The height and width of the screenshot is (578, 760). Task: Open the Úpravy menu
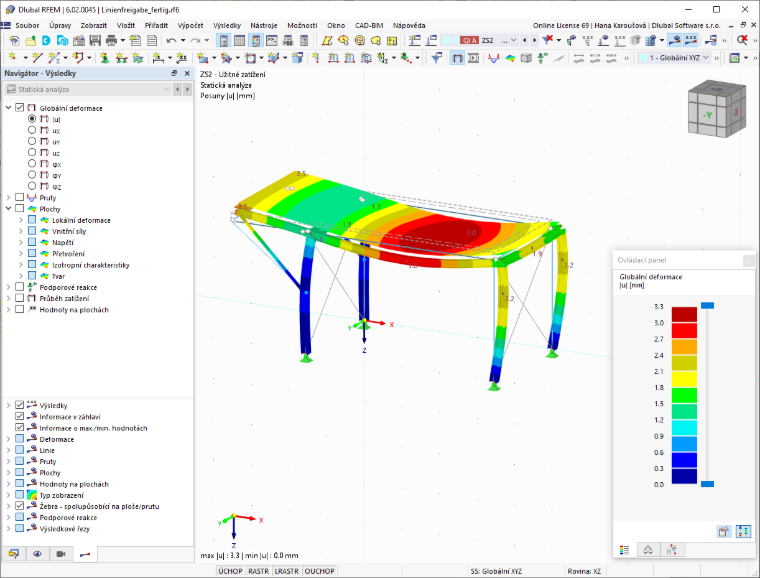60,25
